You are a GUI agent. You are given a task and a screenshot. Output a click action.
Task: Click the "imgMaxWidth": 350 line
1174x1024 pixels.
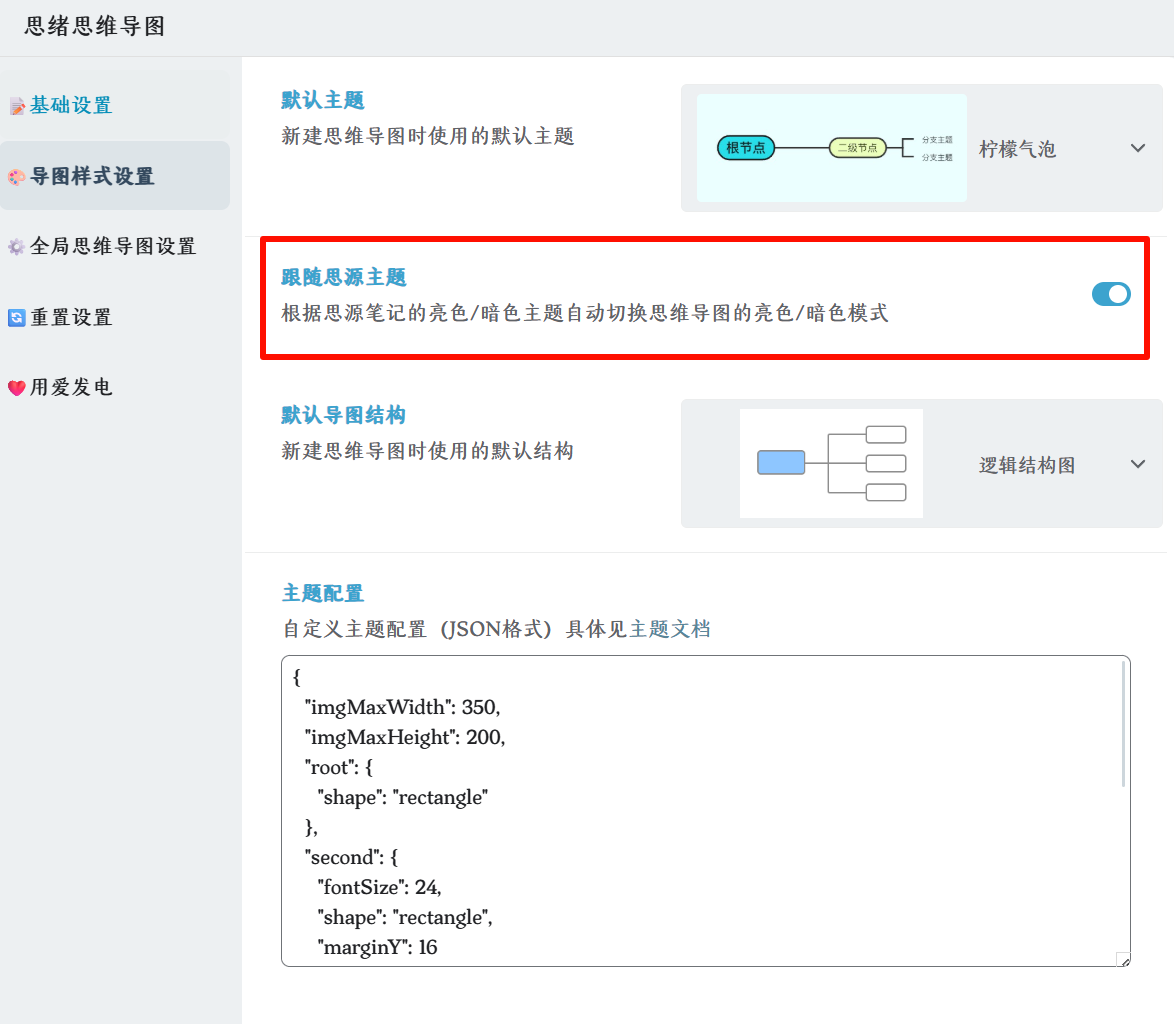tap(402, 707)
